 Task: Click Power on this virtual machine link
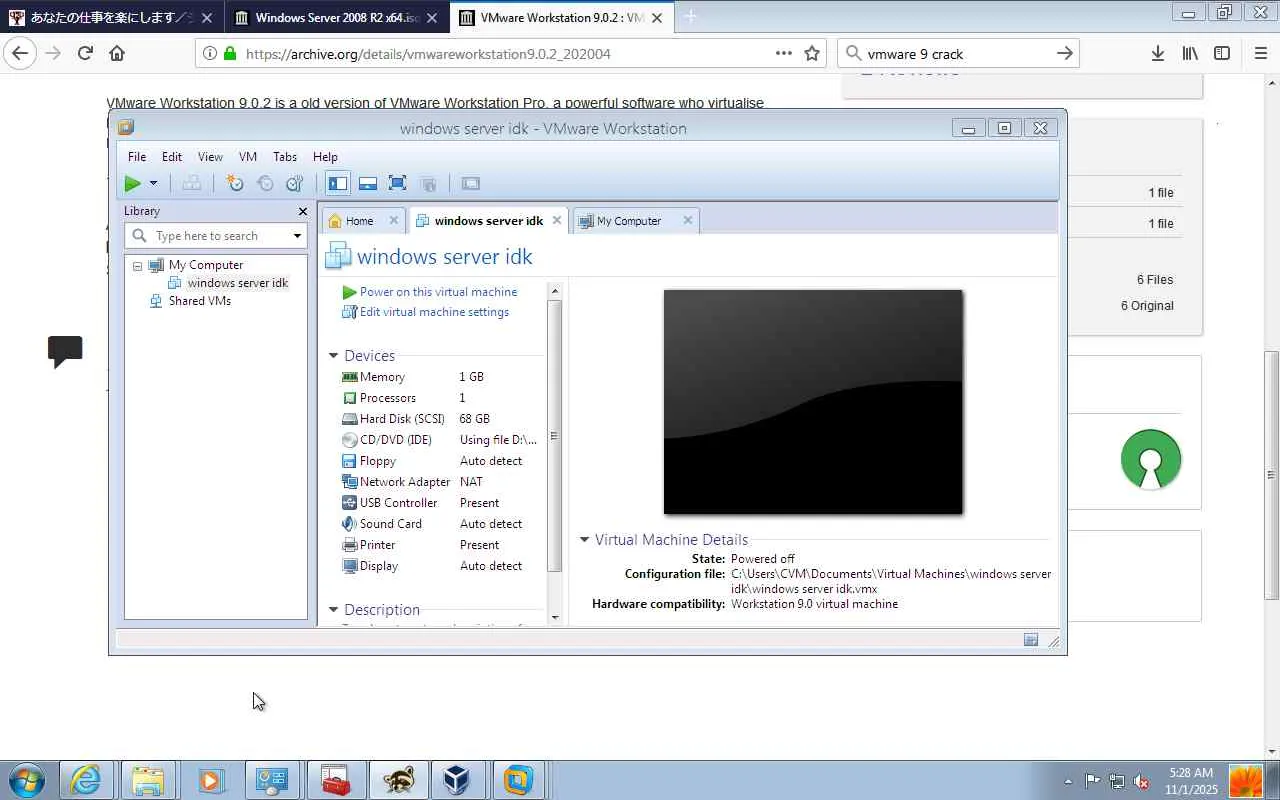[439, 292]
